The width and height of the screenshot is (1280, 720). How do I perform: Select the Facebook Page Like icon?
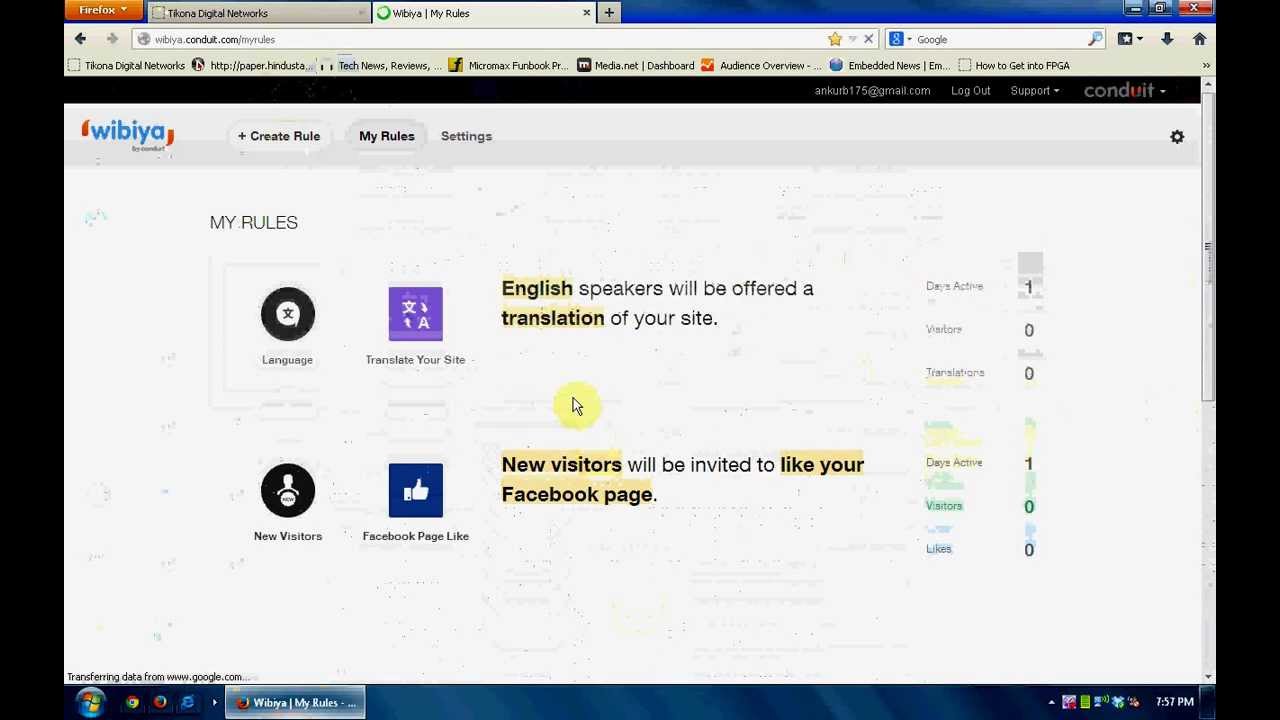click(x=415, y=490)
